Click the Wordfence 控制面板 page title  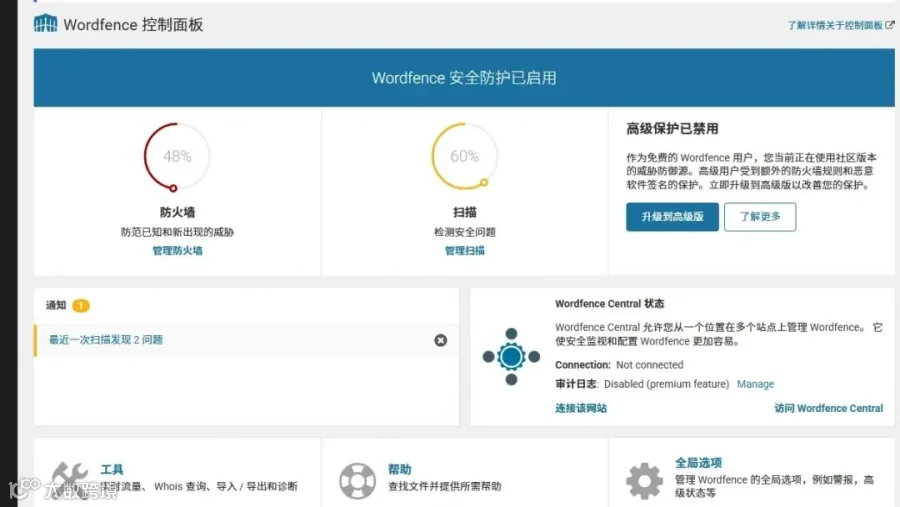pyautogui.click(x=133, y=25)
